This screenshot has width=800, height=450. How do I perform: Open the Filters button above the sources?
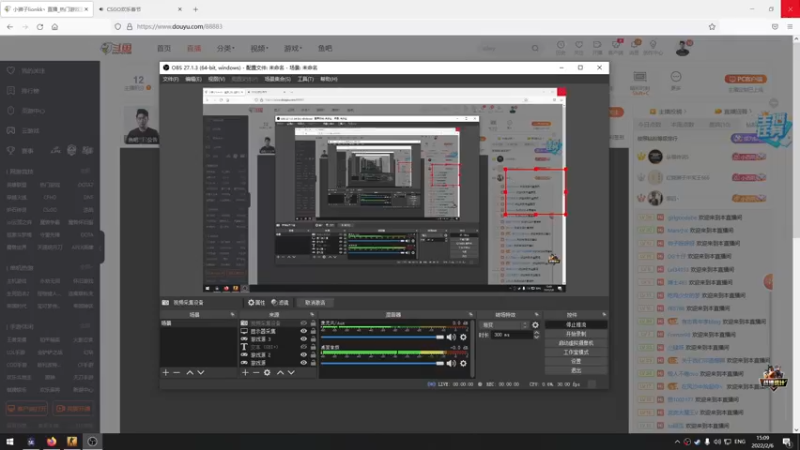click(x=280, y=303)
